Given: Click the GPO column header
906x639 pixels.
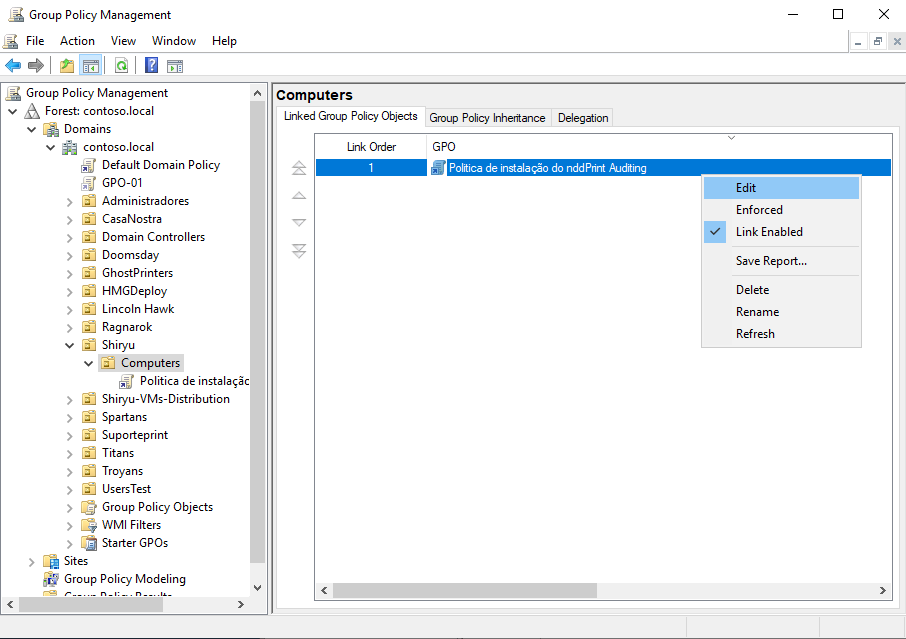Looking at the screenshot, I should [444, 147].
